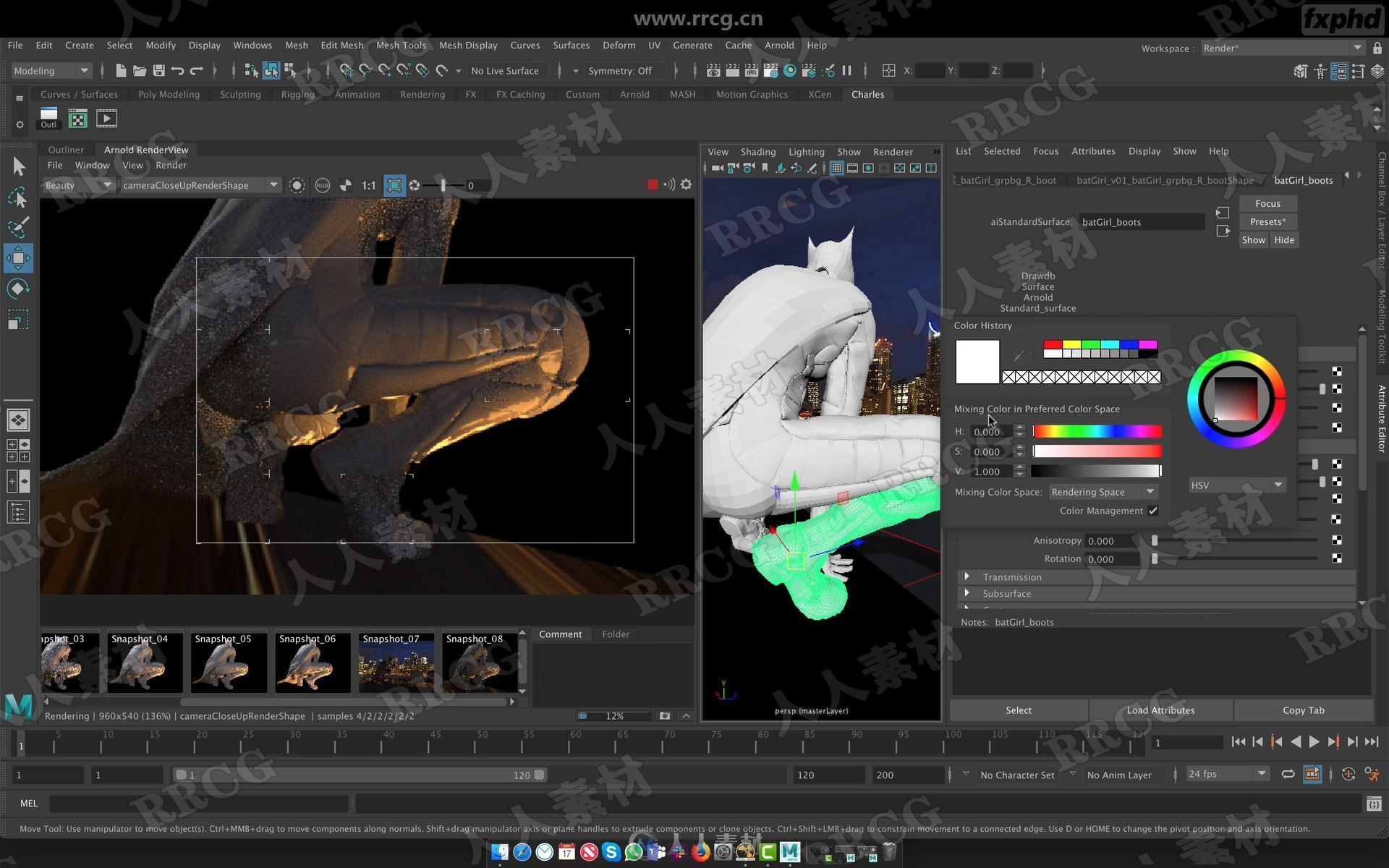1389x868 pixels.
Task: Toggle crop region icon in RenderView
Action: coord(394,185)
